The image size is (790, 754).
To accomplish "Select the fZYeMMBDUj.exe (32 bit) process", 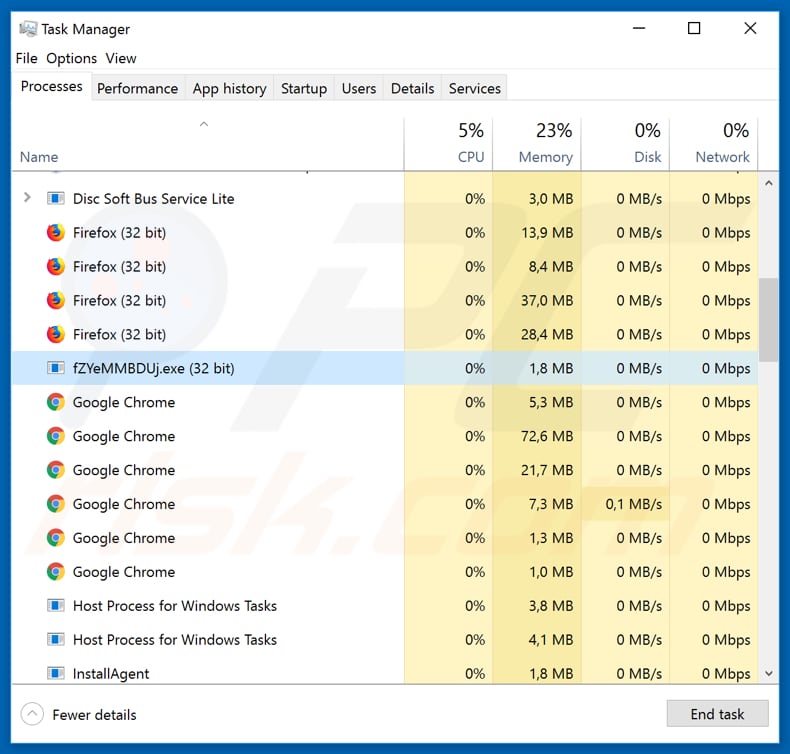I will click(x=385, y=368).
